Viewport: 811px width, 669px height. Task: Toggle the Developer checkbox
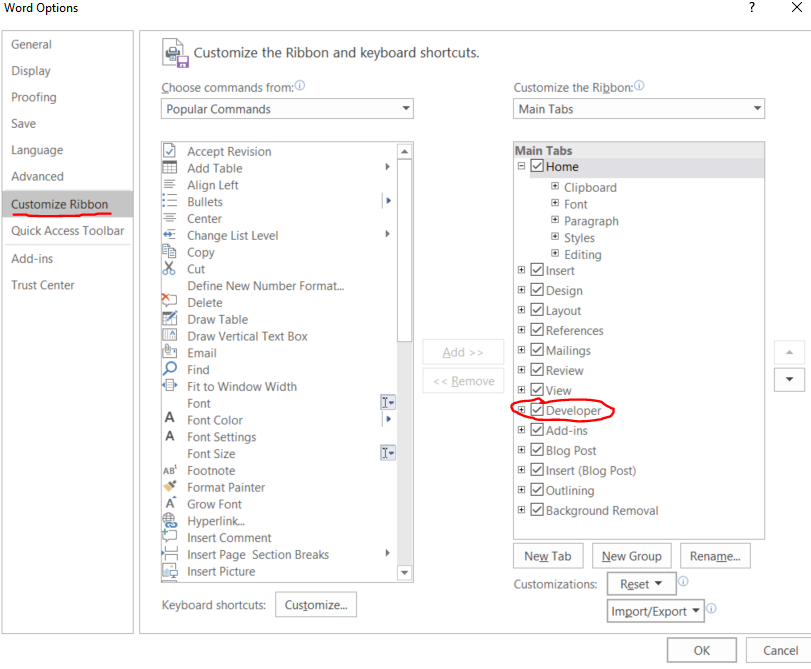point(537,410)
